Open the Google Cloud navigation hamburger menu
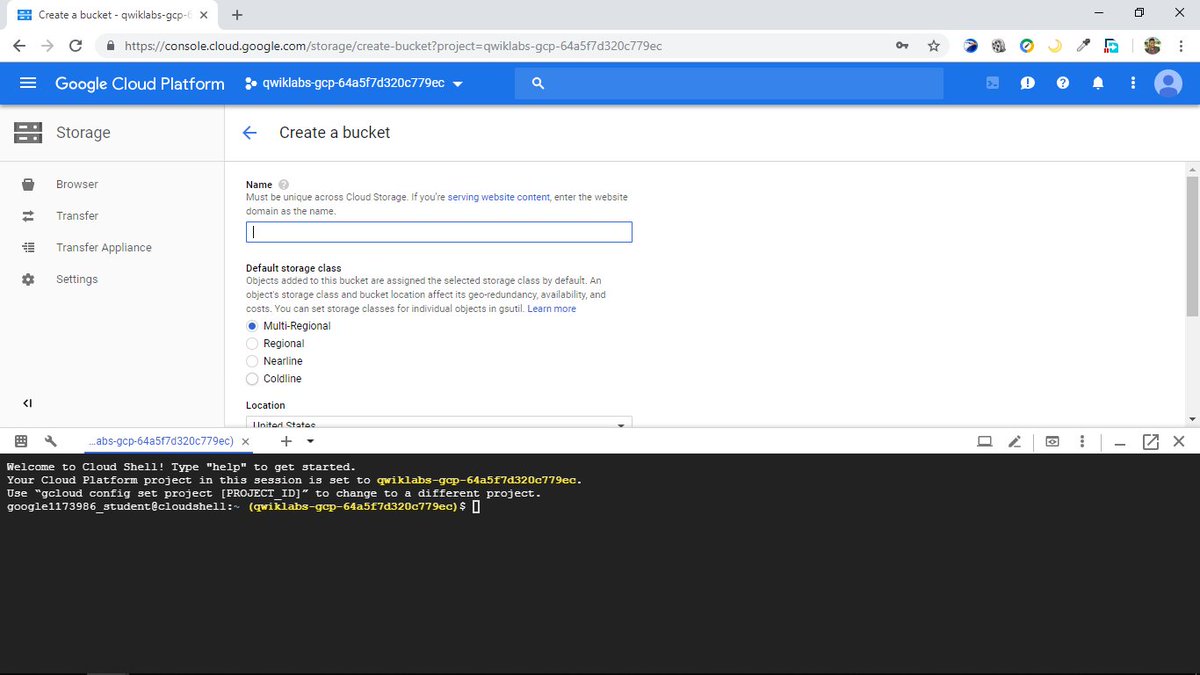Image resolution: width=1200 pixels, height=675 pixels. 28,83
